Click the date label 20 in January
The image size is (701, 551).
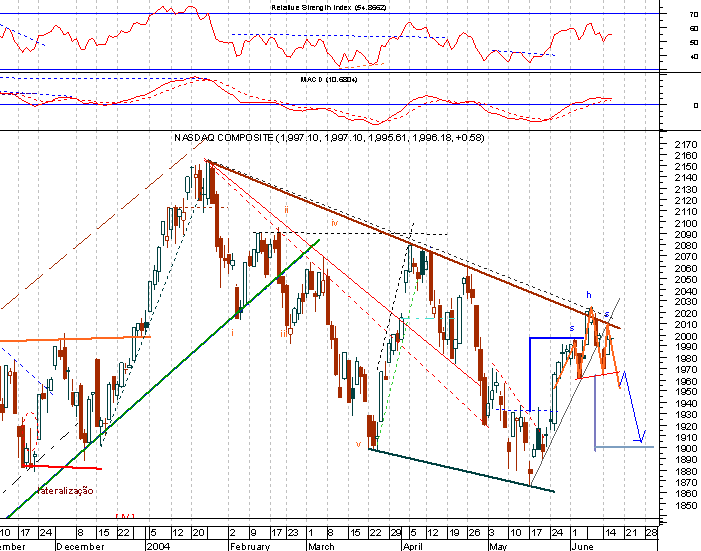click(198, 533)
